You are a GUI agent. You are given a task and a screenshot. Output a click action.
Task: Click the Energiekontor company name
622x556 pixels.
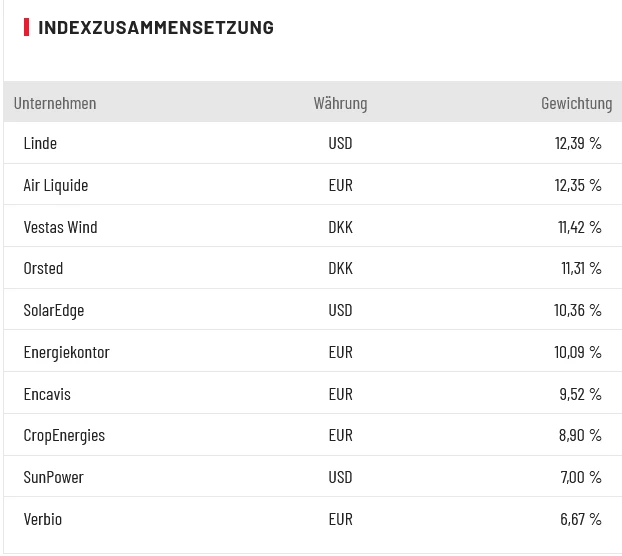coord(66,352)
